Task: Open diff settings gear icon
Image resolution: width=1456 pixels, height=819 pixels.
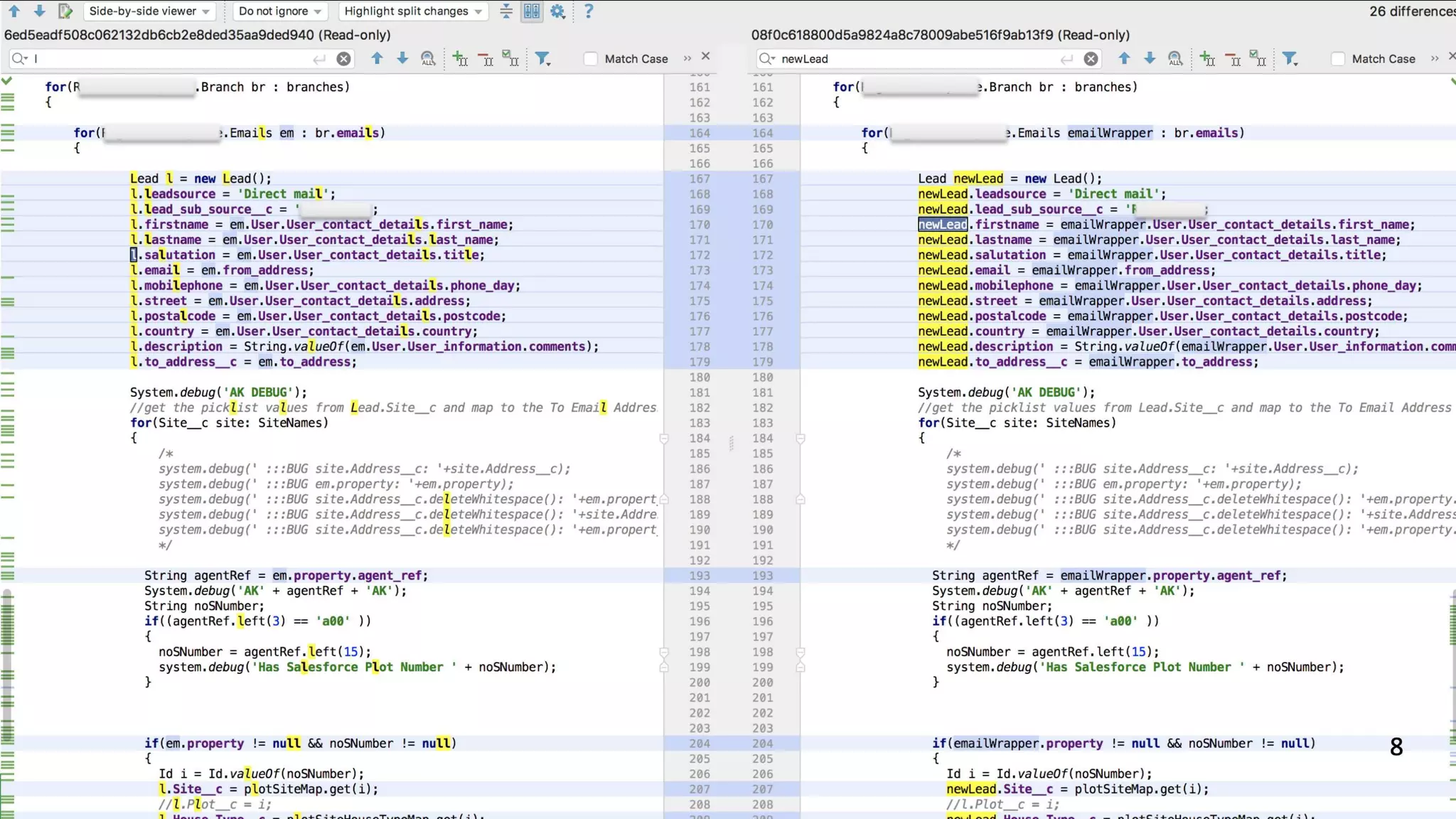Action: coord(558,11)
